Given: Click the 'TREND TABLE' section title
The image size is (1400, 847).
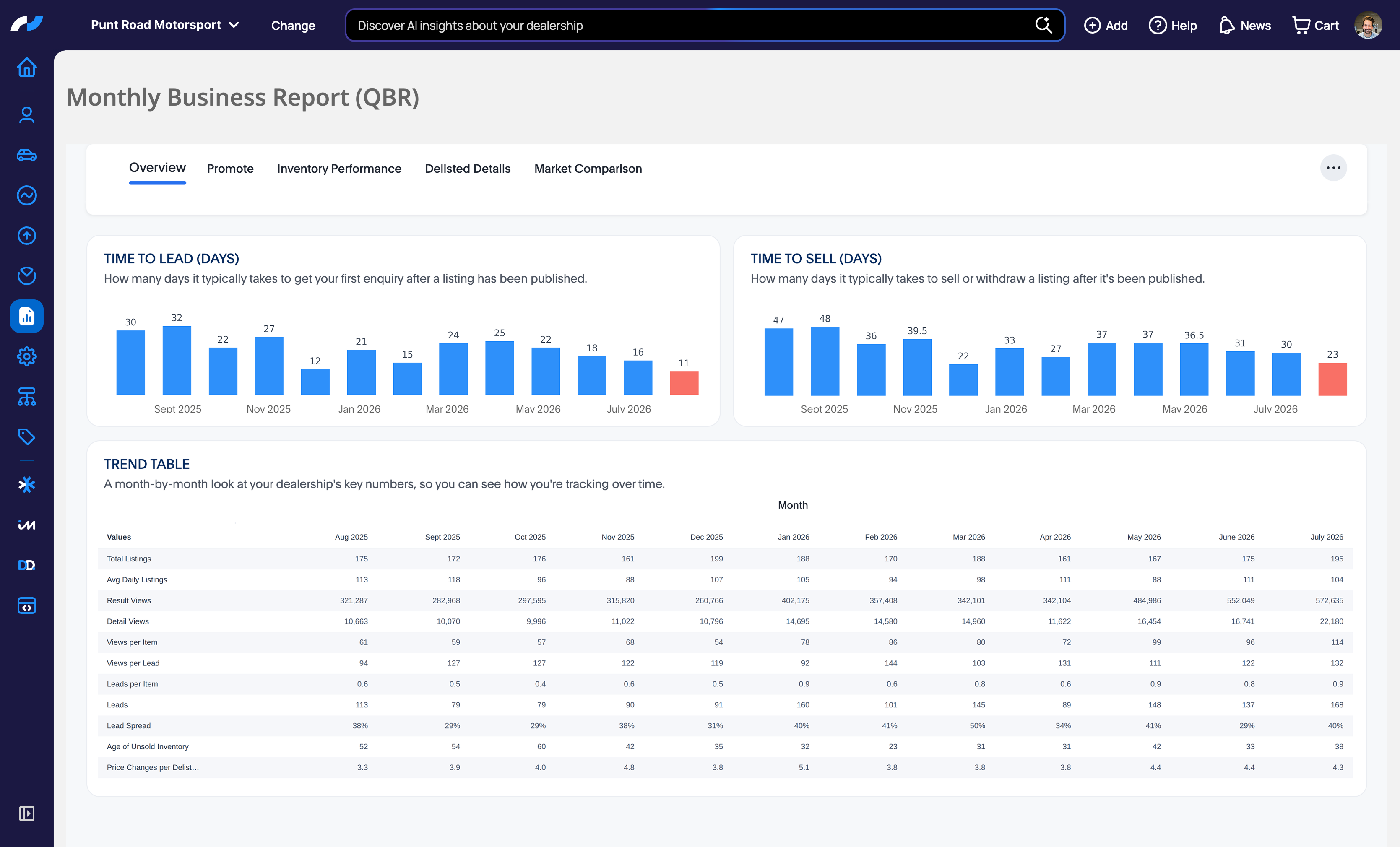Looking at the screenshot, I should (147, 464).
